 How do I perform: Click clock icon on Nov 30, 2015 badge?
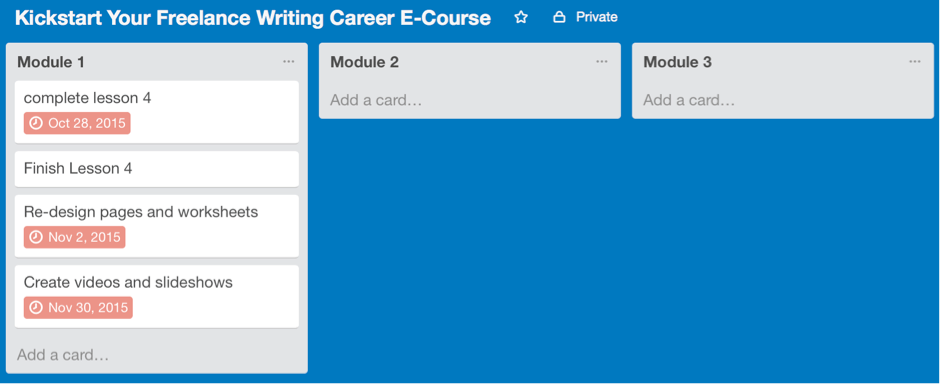point(36,308)
